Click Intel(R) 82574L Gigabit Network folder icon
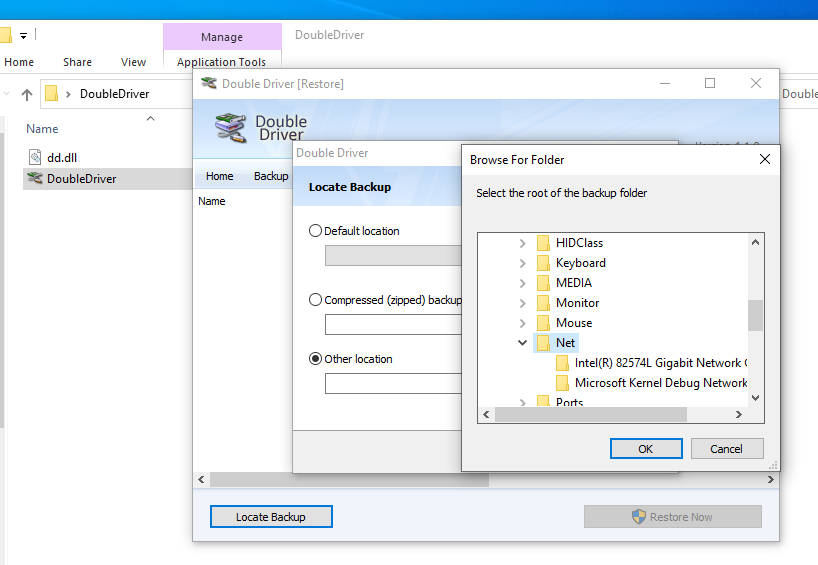The height and width of the screenshot is (565, 818). coord(562,363)
